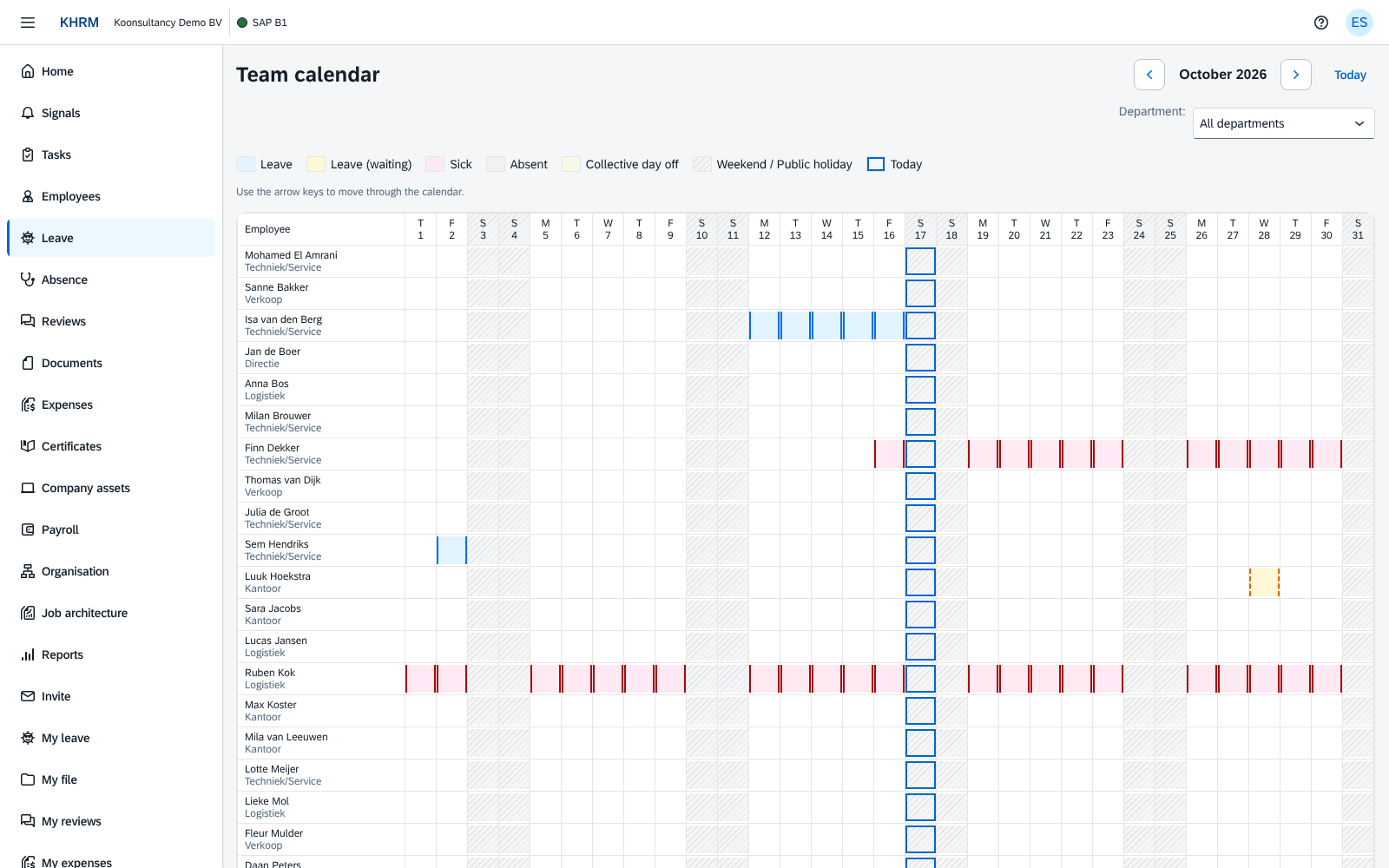Click the Signals bell icon

(28, 113)
